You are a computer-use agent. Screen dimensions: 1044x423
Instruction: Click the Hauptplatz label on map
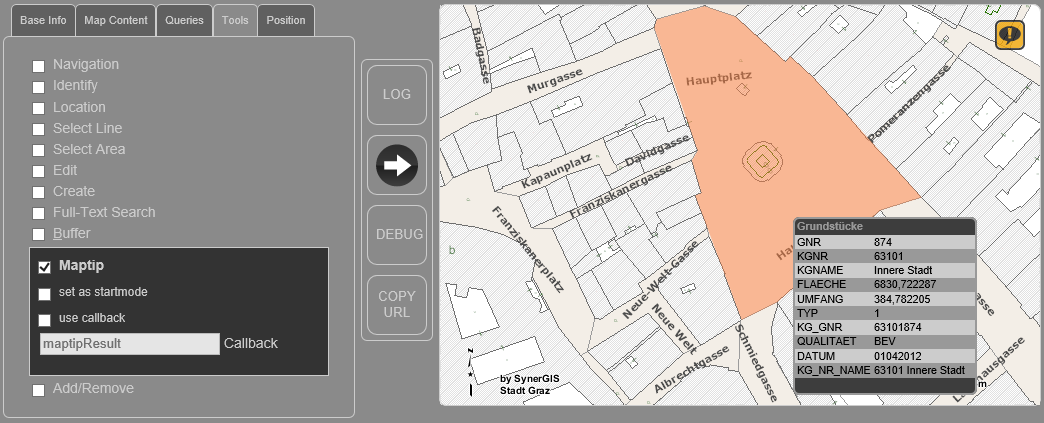point(719,79)
